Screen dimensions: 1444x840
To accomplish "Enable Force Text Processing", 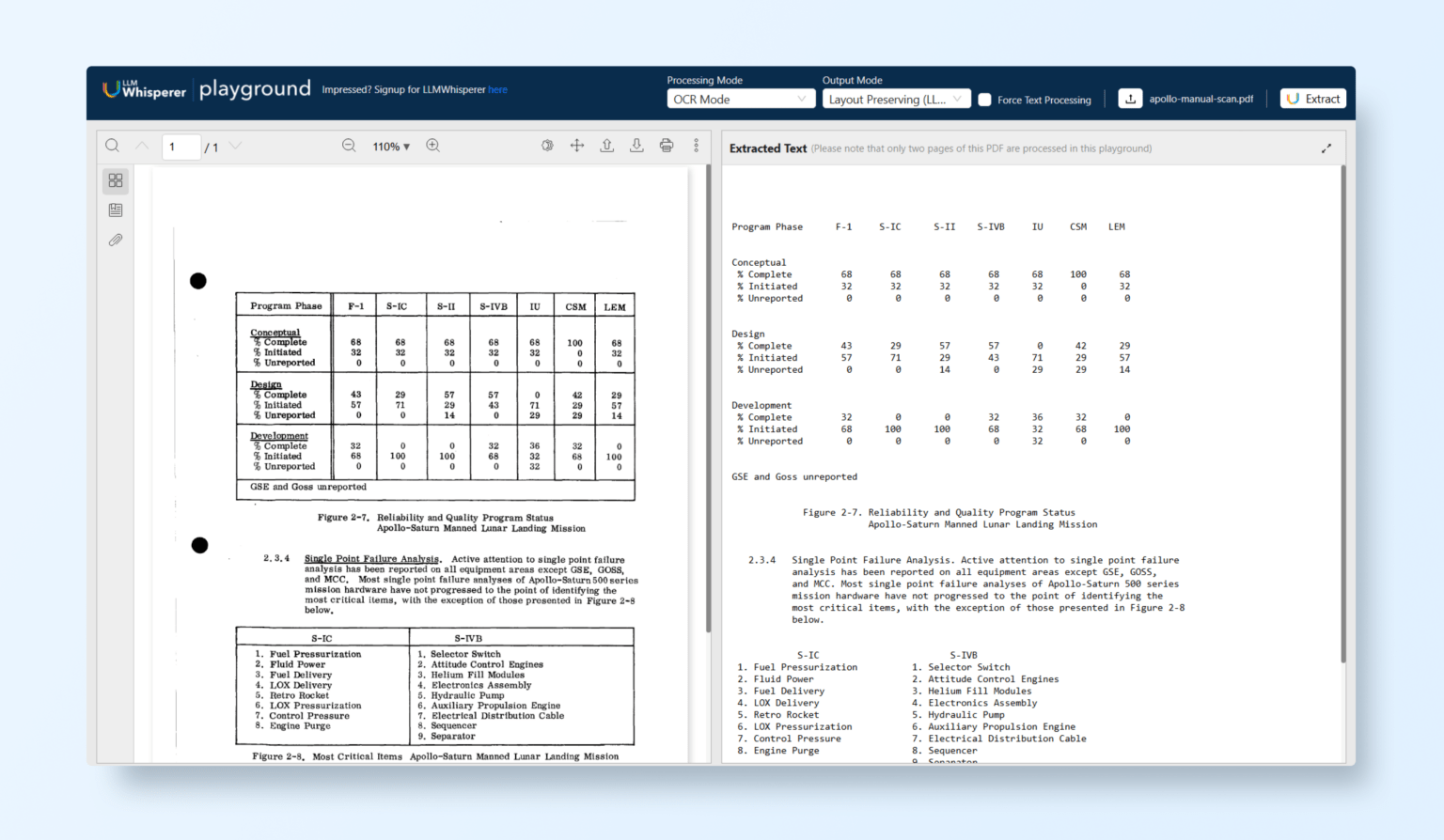I will (x=984, y=99).
